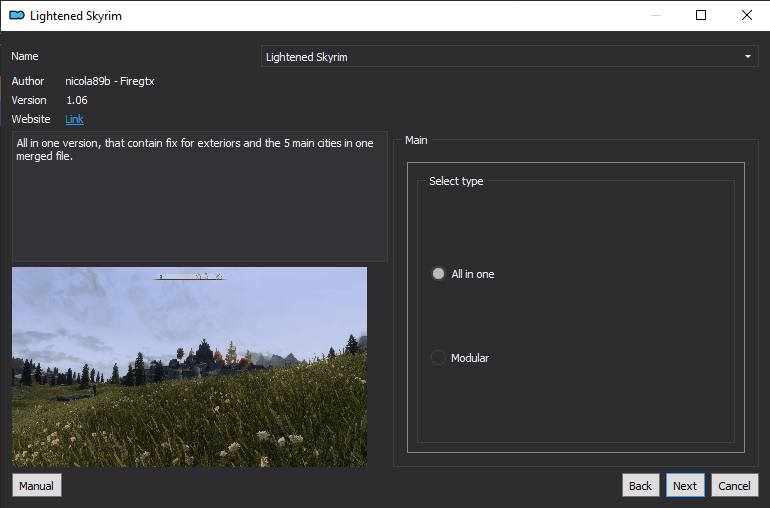Open the Website Link hyperlink
Viewport: 770px width, 508px height.
[x=74, y=119]
